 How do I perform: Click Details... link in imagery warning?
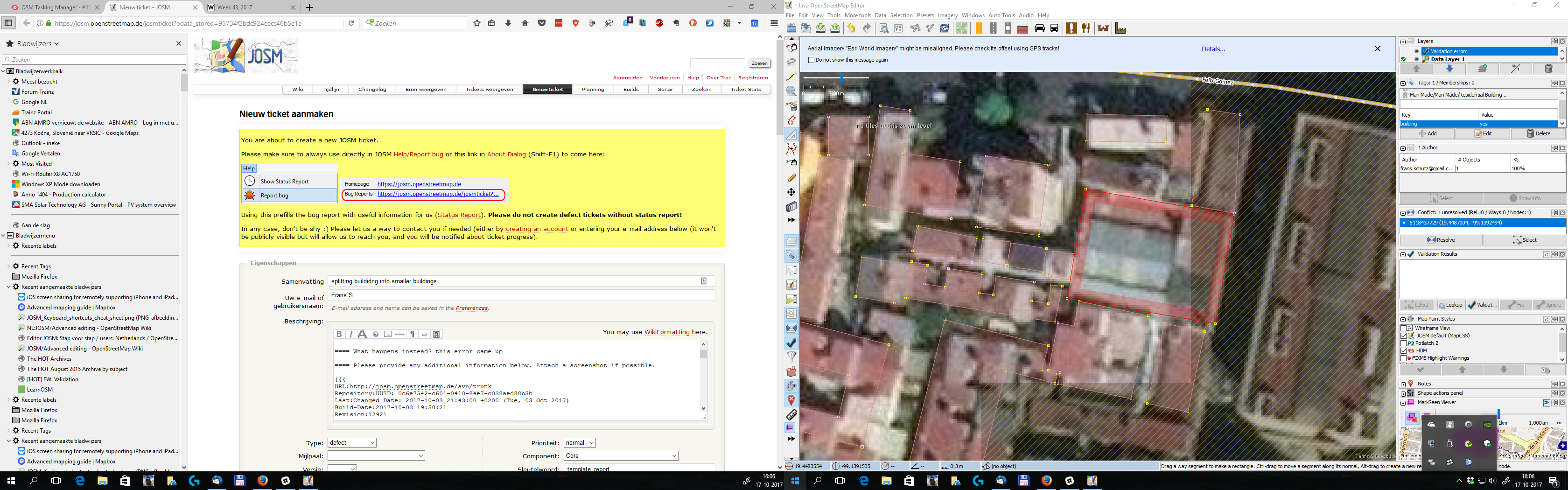click(x=1213, y=49)
